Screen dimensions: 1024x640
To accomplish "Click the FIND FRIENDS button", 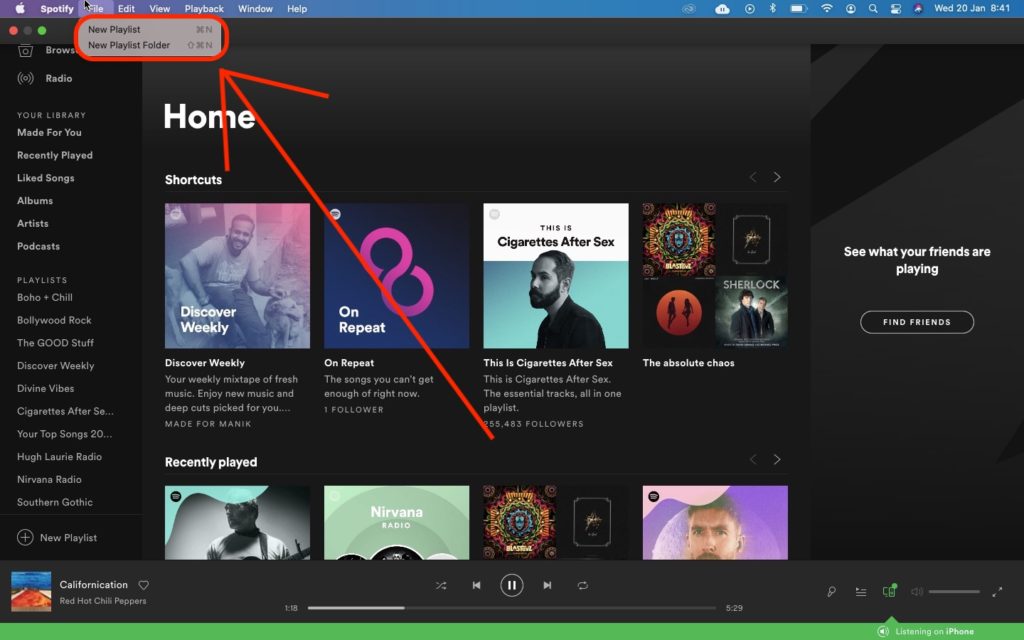I will click(x=916, y=322).
